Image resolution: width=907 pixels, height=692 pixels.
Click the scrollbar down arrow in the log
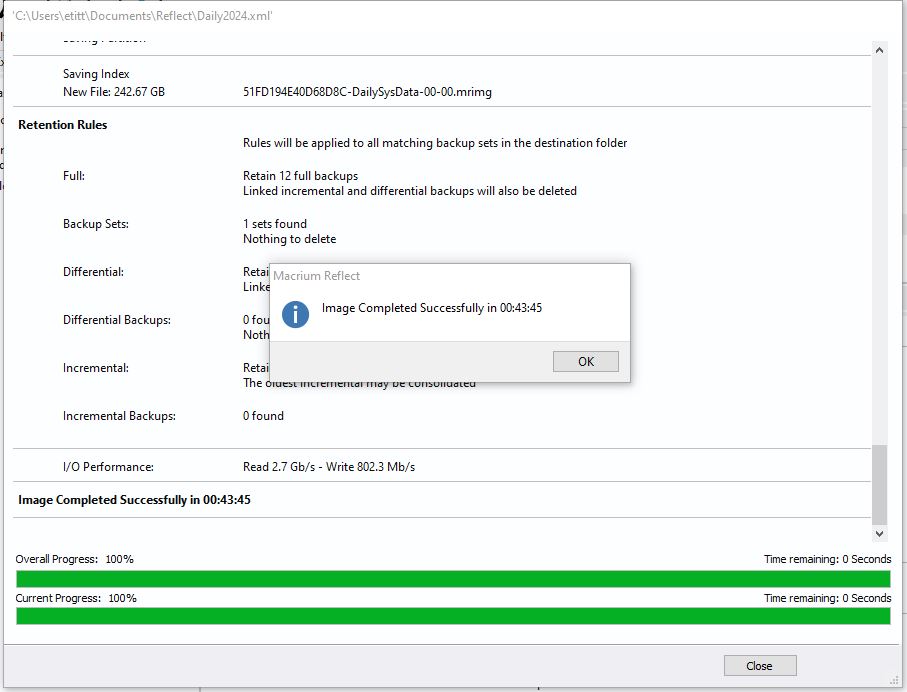click(x=879, y=534)
